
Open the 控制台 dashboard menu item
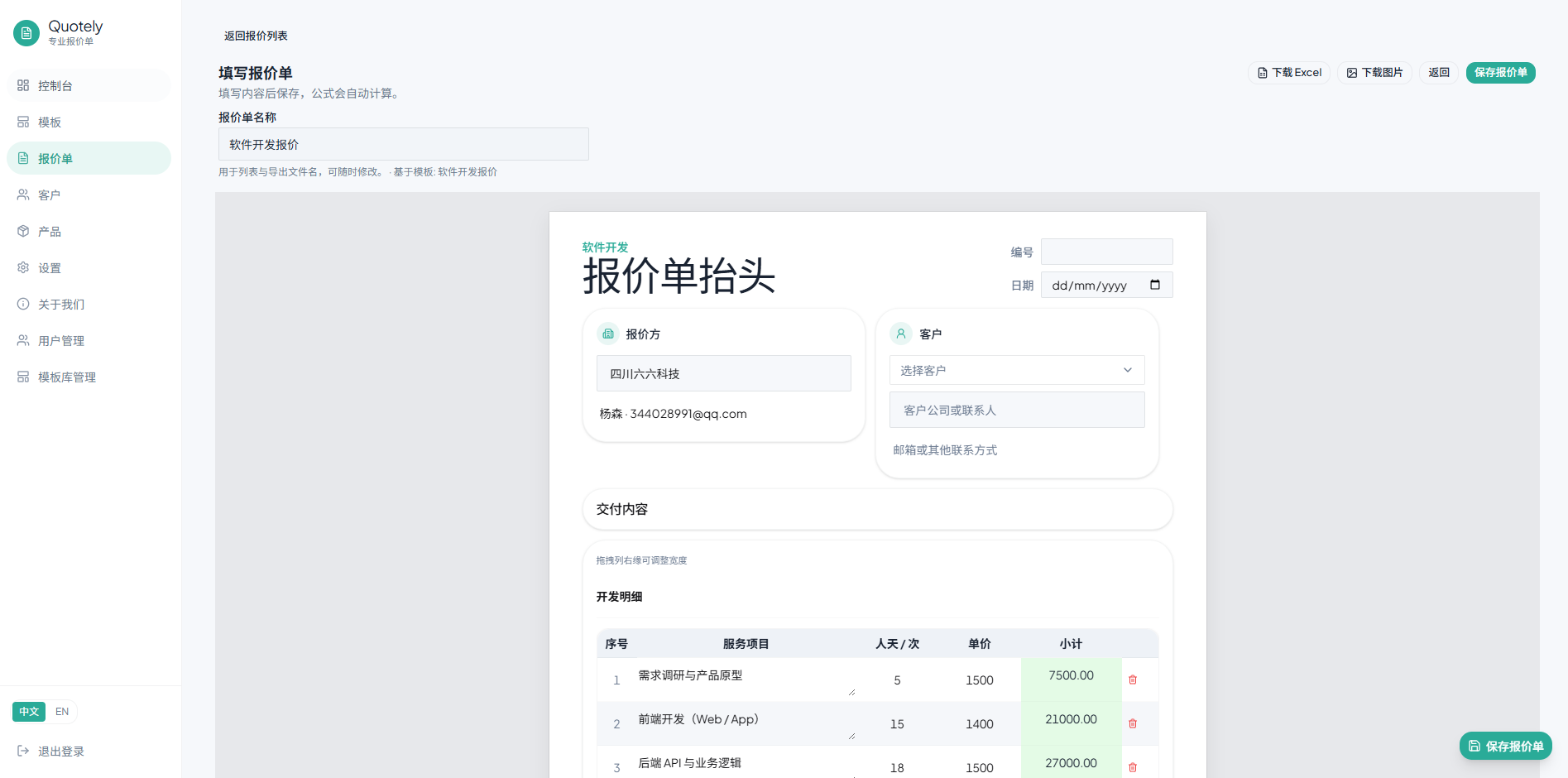(89, 85)
